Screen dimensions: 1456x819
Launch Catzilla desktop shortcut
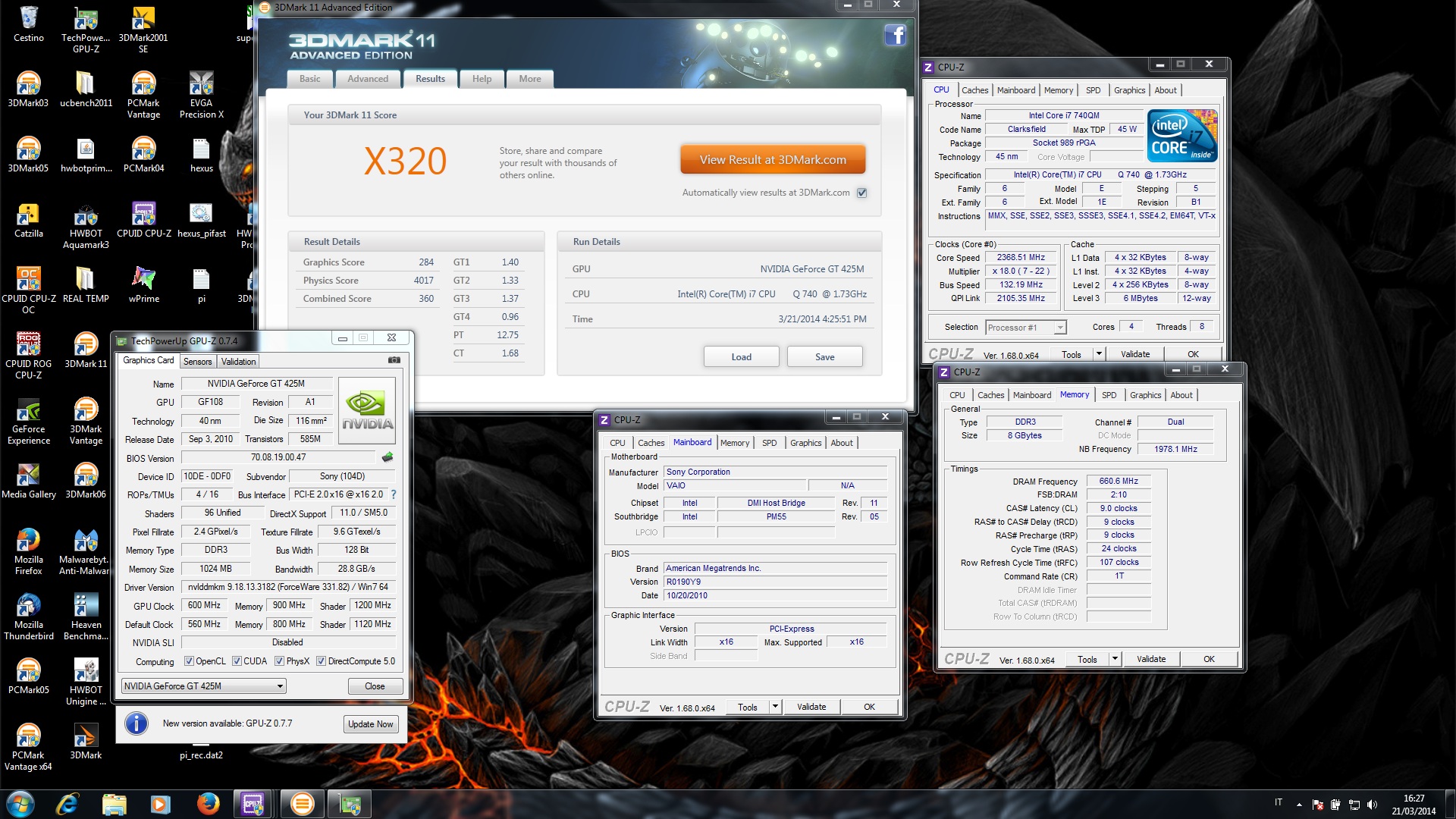coord(28,220)
